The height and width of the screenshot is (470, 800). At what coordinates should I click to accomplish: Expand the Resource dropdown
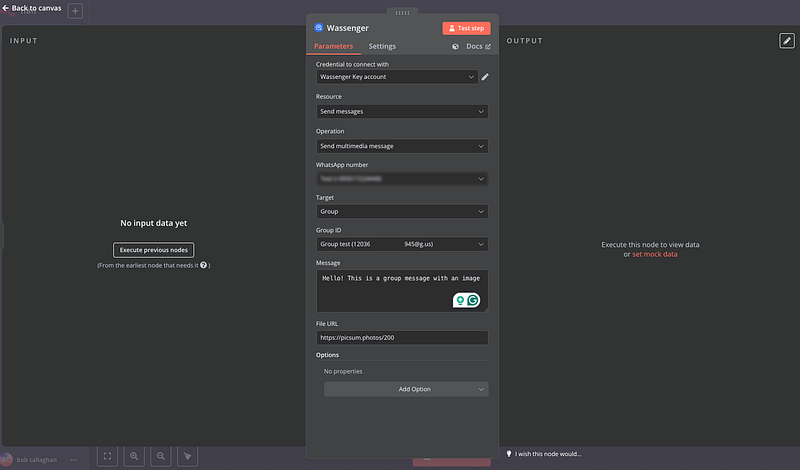pos(402,111)
